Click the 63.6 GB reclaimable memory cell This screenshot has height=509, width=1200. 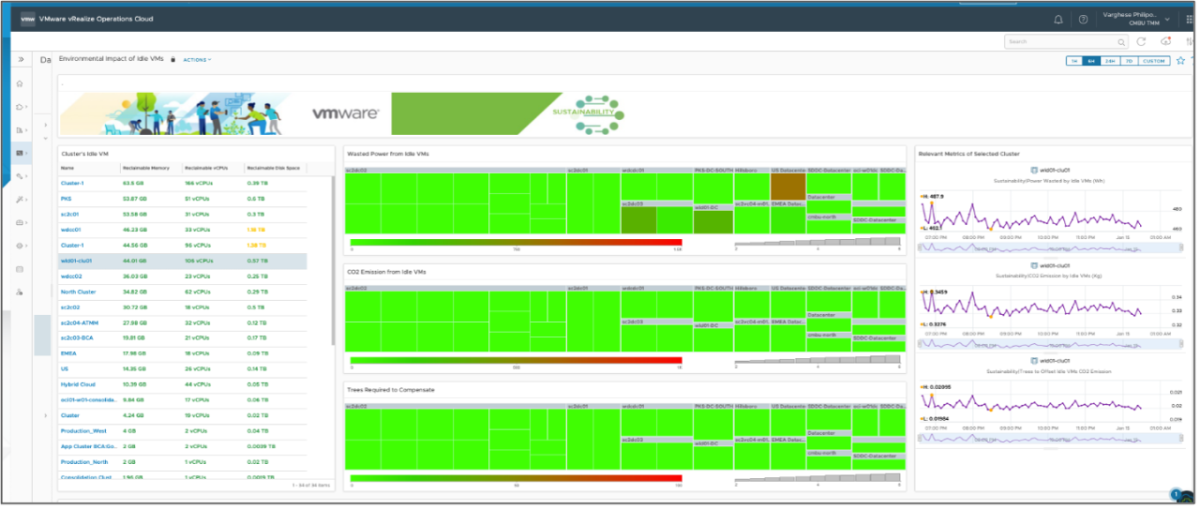[133, 183]
